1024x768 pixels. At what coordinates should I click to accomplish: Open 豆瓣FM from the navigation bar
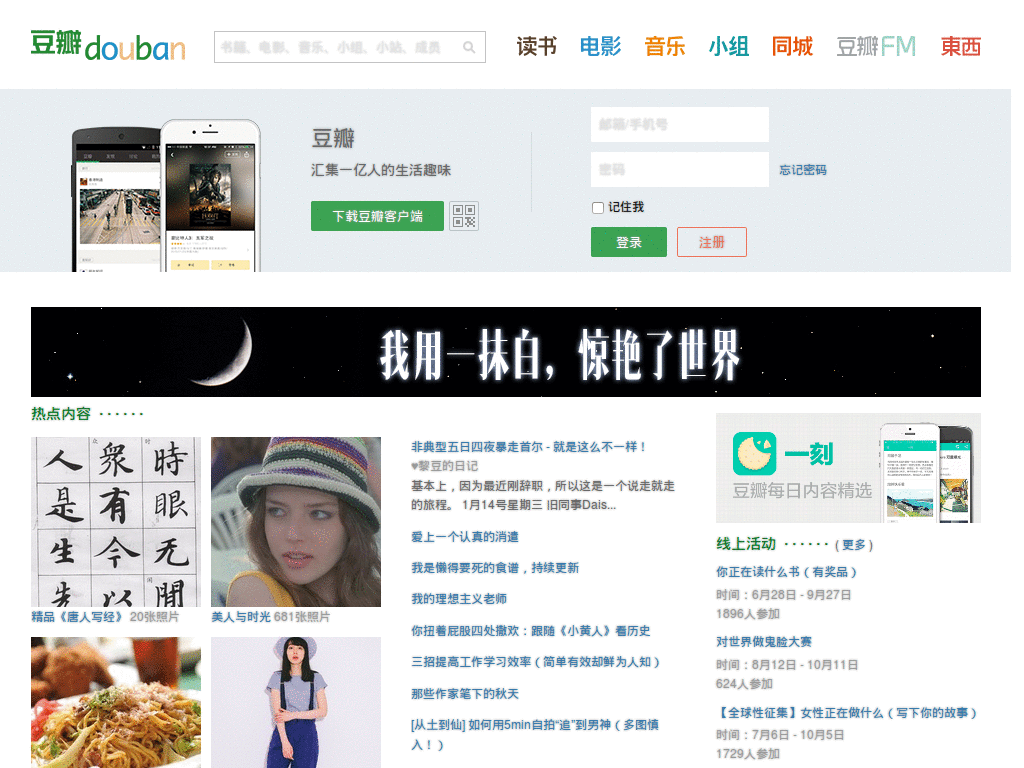[876, 46]
